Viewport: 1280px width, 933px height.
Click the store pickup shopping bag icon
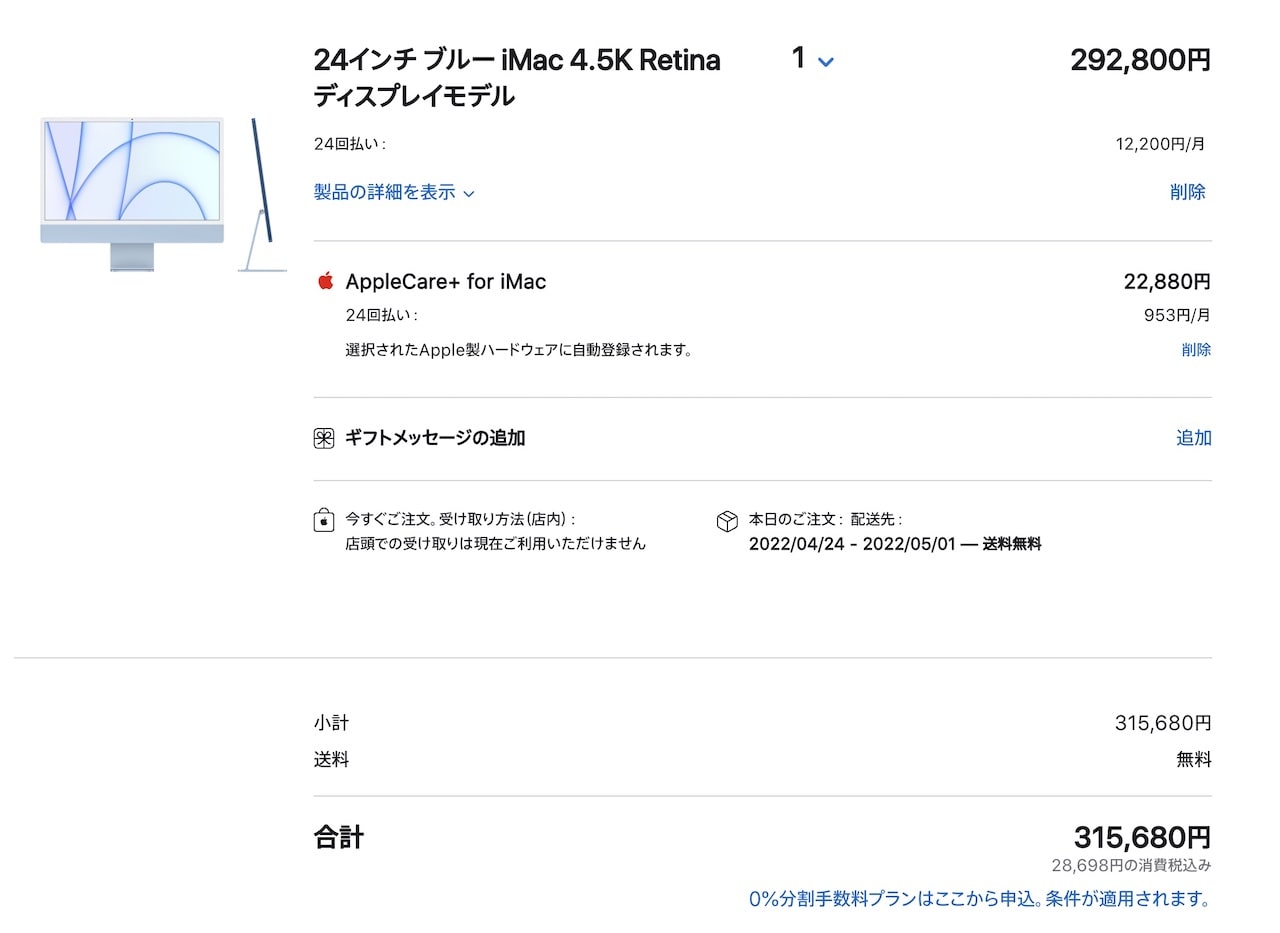(323, 521)
